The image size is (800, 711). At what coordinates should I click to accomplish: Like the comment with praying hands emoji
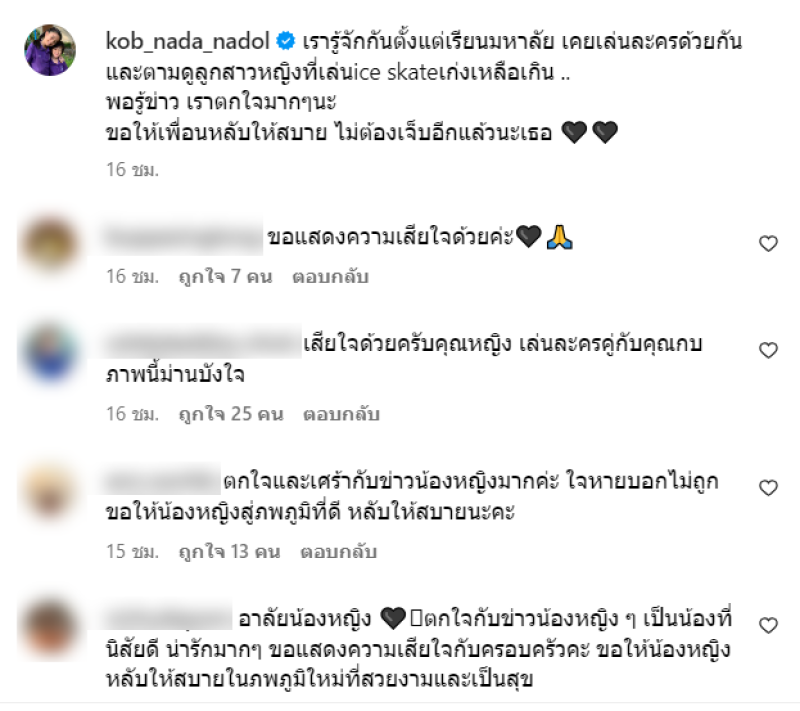pos(768,244)
